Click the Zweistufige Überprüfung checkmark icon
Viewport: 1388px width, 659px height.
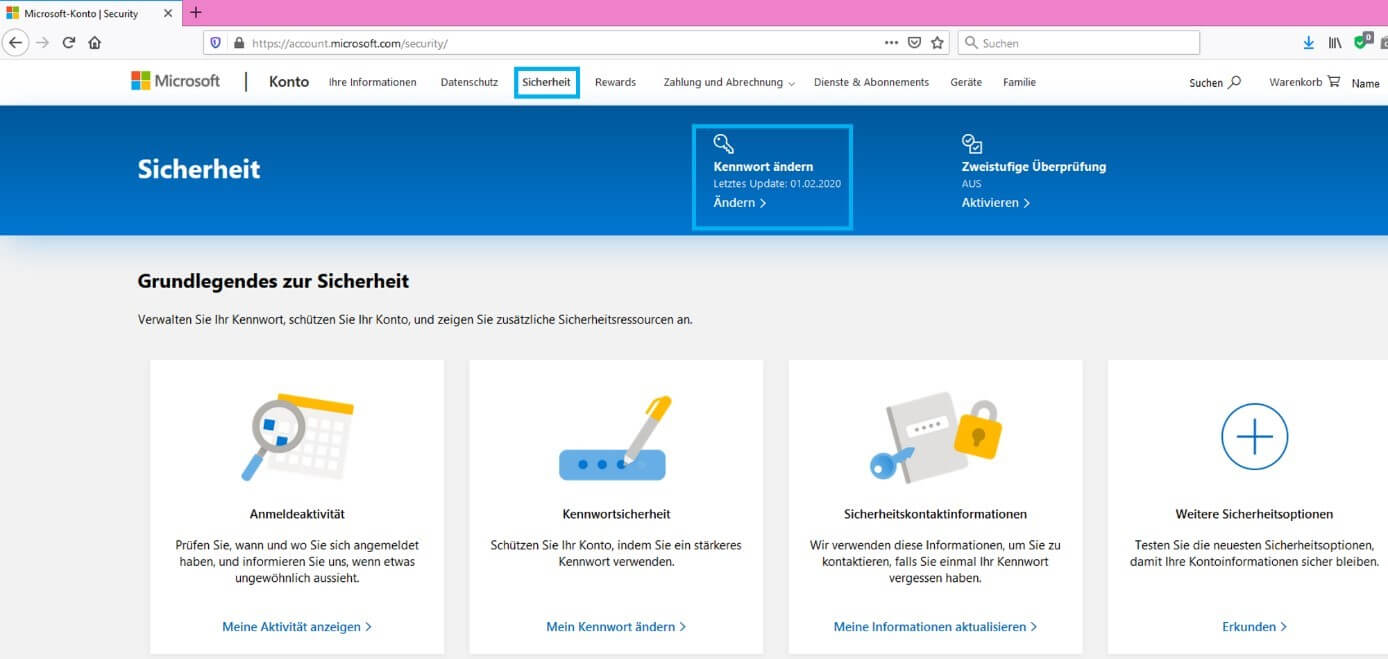coord(972,144)
